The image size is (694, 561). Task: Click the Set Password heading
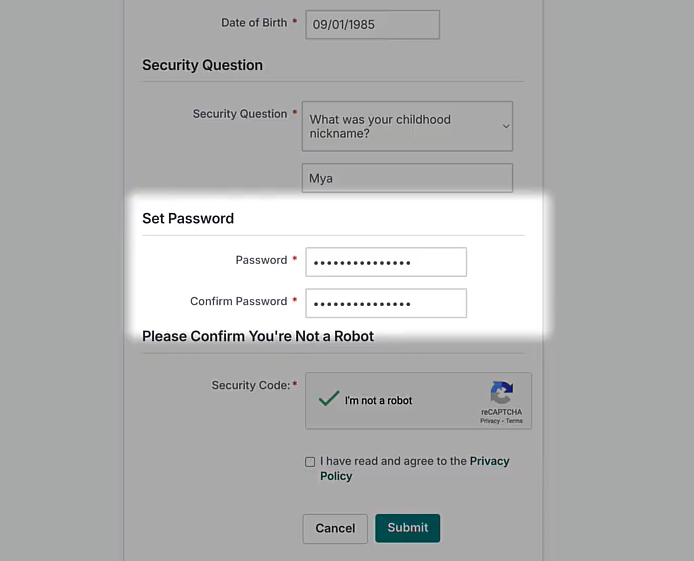pos(188,218)
